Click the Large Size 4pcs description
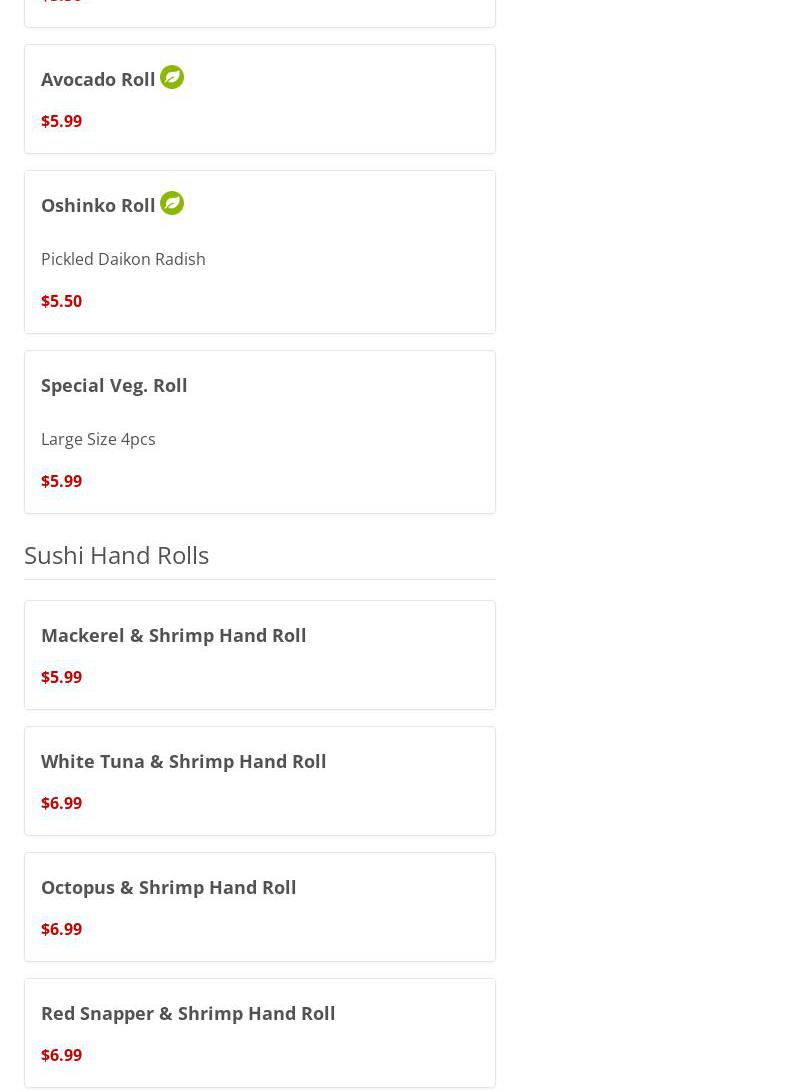 coord(98,439)
